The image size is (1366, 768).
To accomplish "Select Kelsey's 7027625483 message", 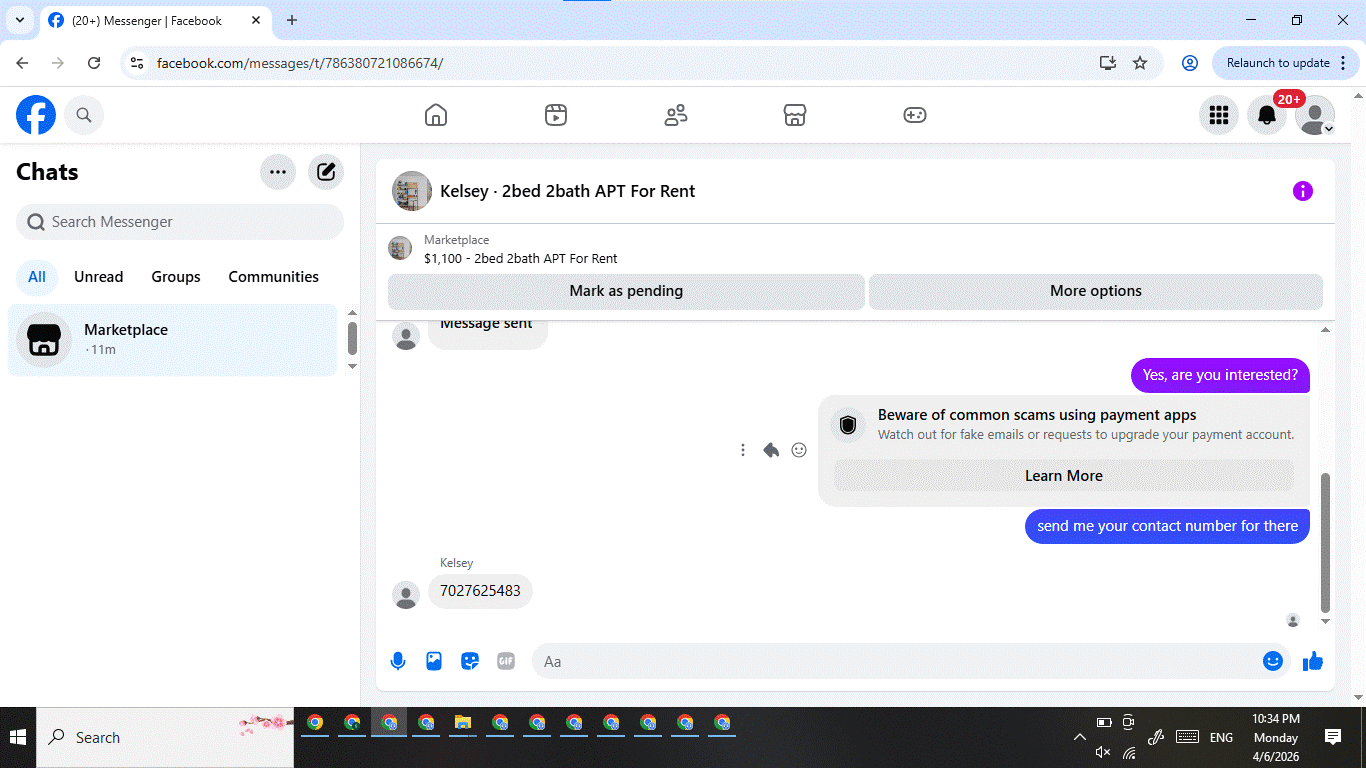I will (x=481, y=591).
